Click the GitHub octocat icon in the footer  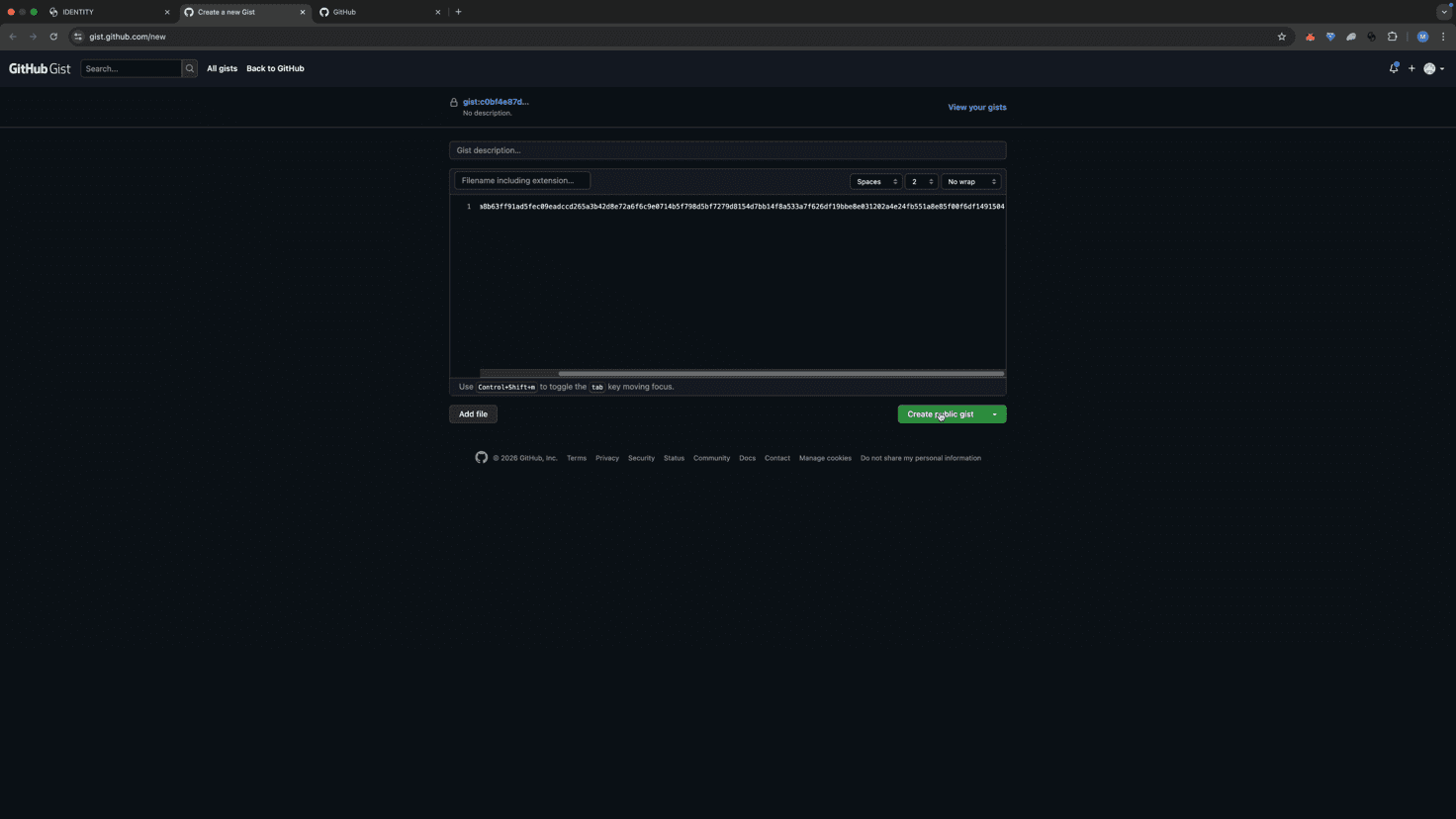coord(481,457)
